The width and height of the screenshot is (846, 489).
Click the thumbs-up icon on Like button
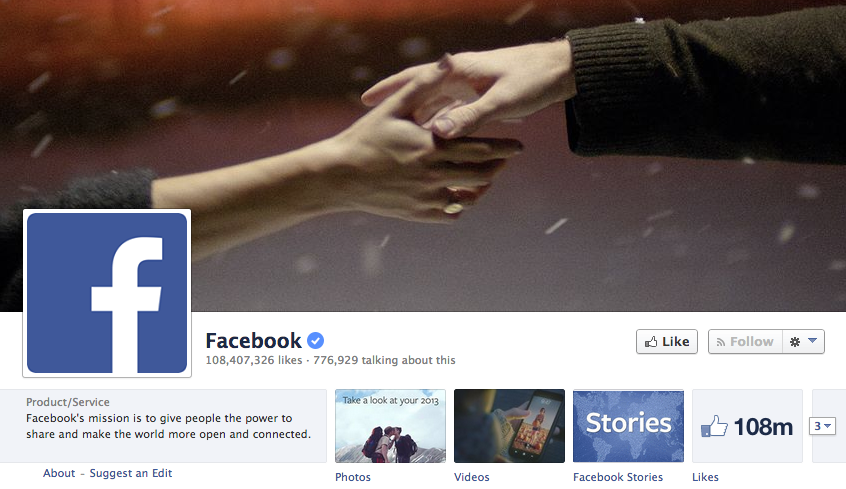click(x=651, y=342)
